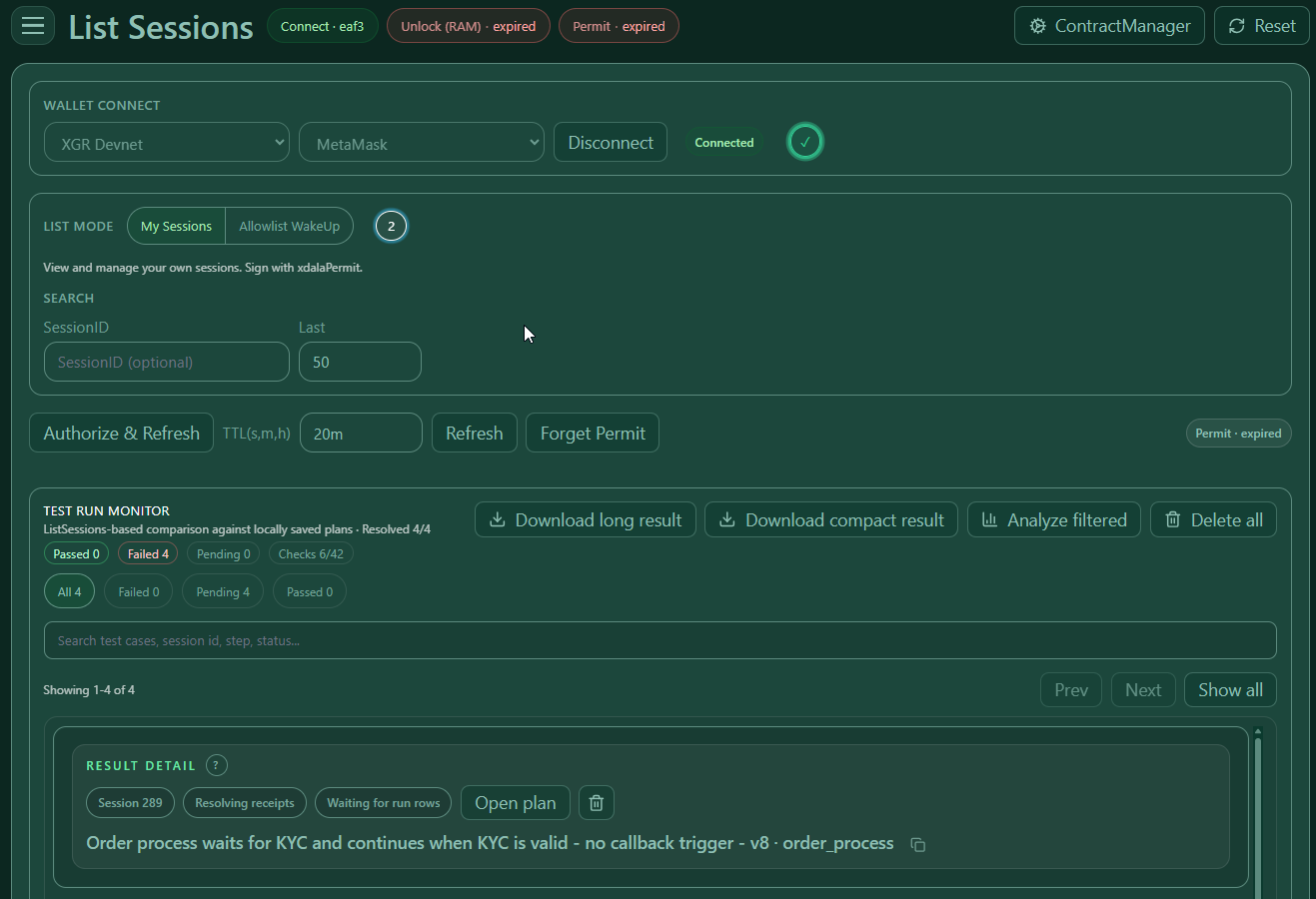
Task: Open plan for Session 289
Action: click(516, 803)
